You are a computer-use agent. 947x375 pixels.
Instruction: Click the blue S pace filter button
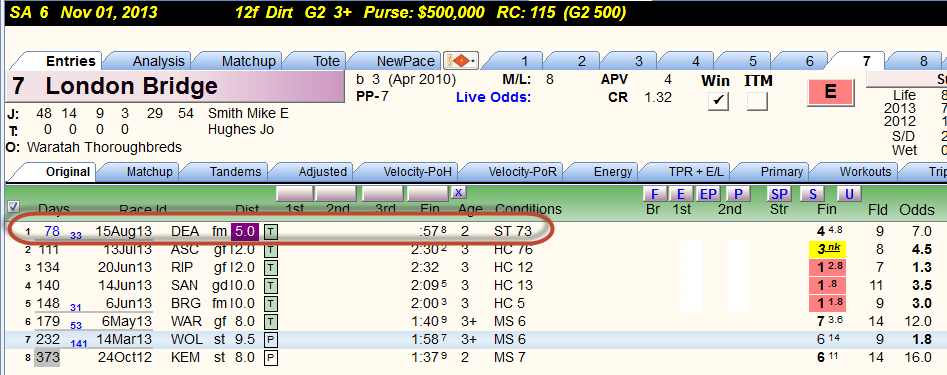[812, 194]
